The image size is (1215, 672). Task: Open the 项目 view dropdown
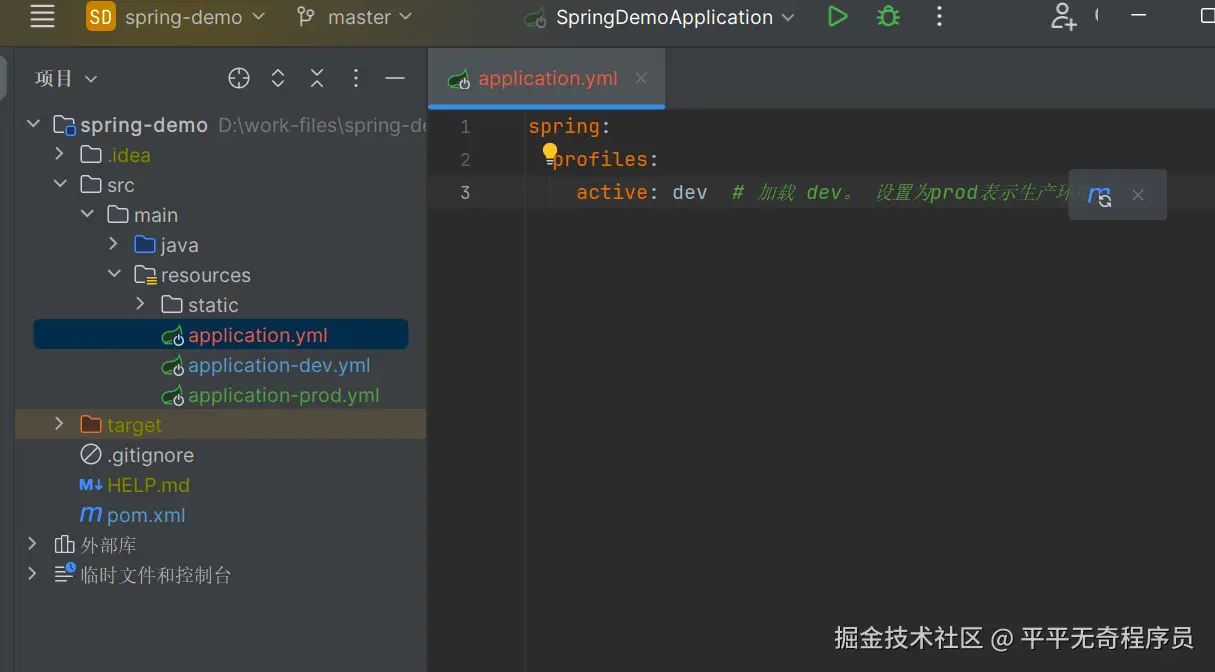tap(66, 78)
